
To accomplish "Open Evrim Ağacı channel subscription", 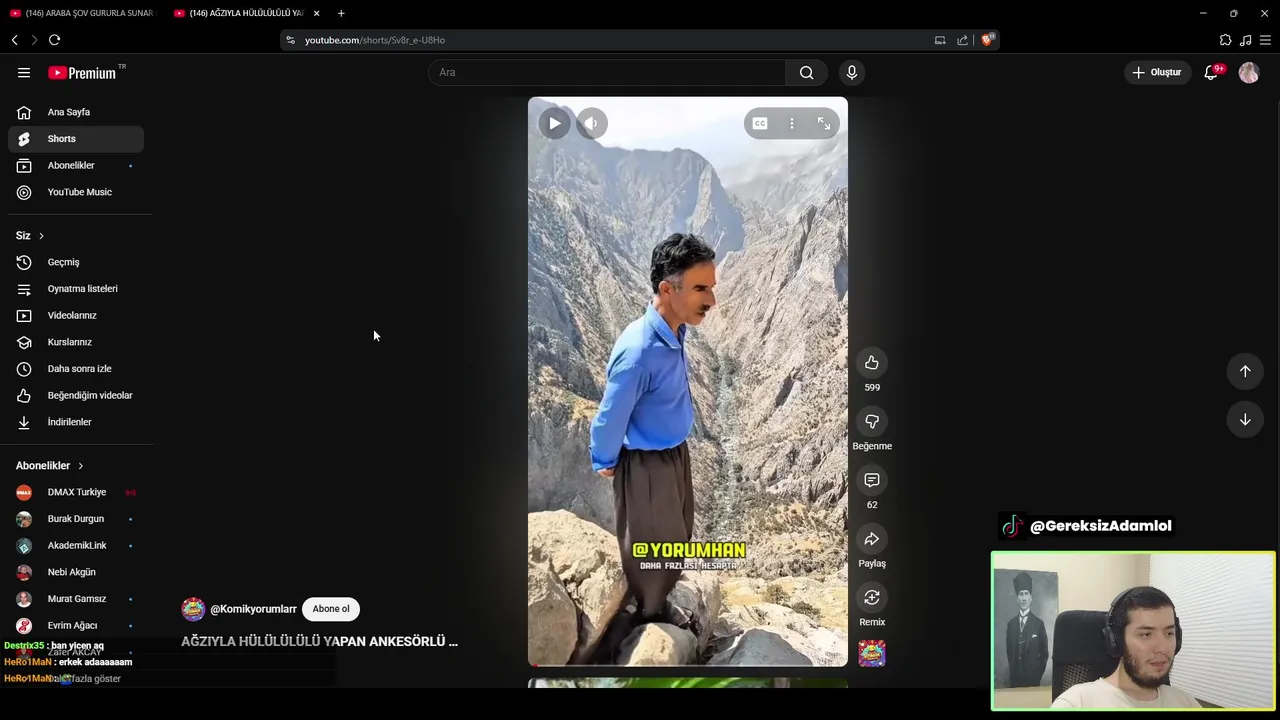I will pos(76,625).
